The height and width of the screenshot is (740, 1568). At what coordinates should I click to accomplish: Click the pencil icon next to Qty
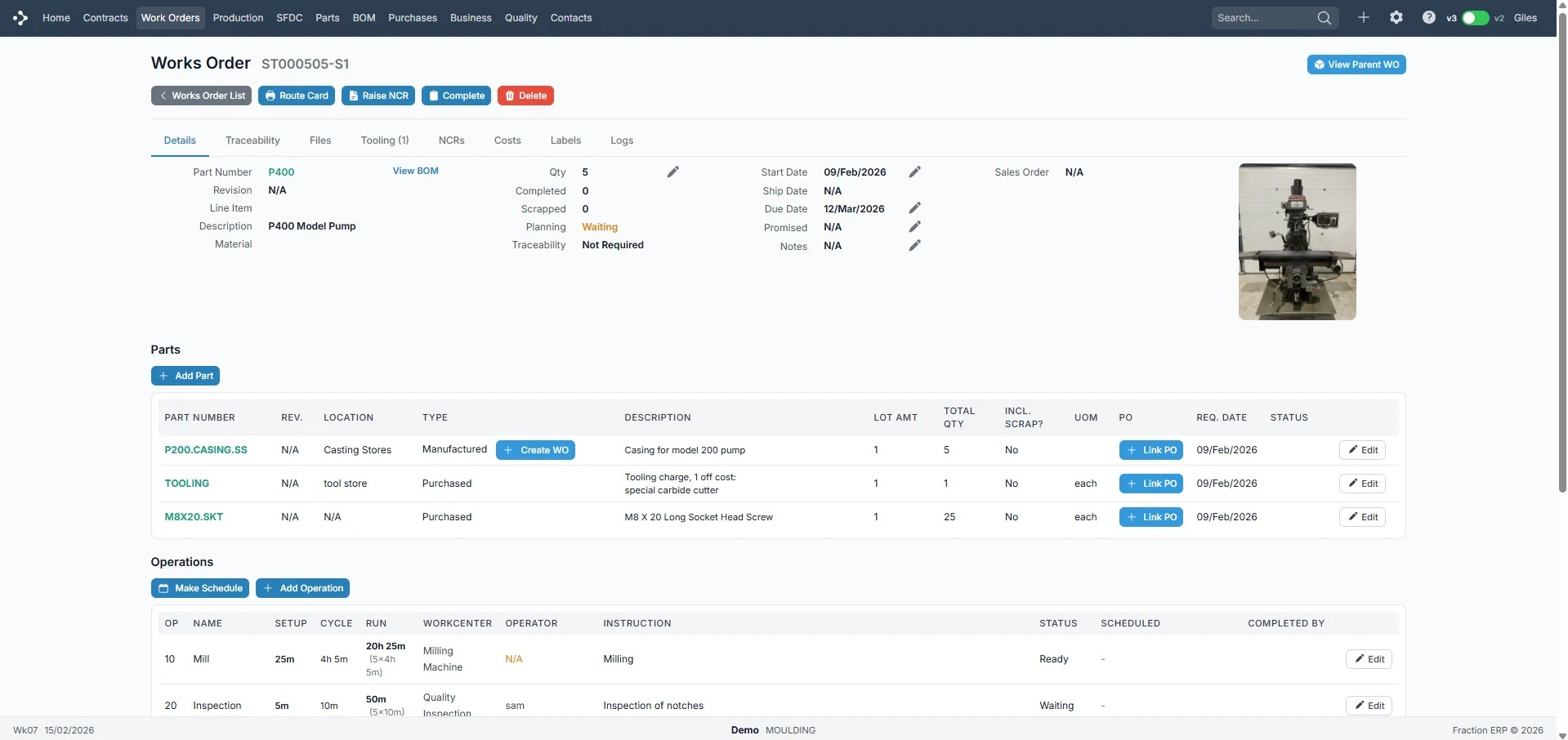[x=672, y=172]
